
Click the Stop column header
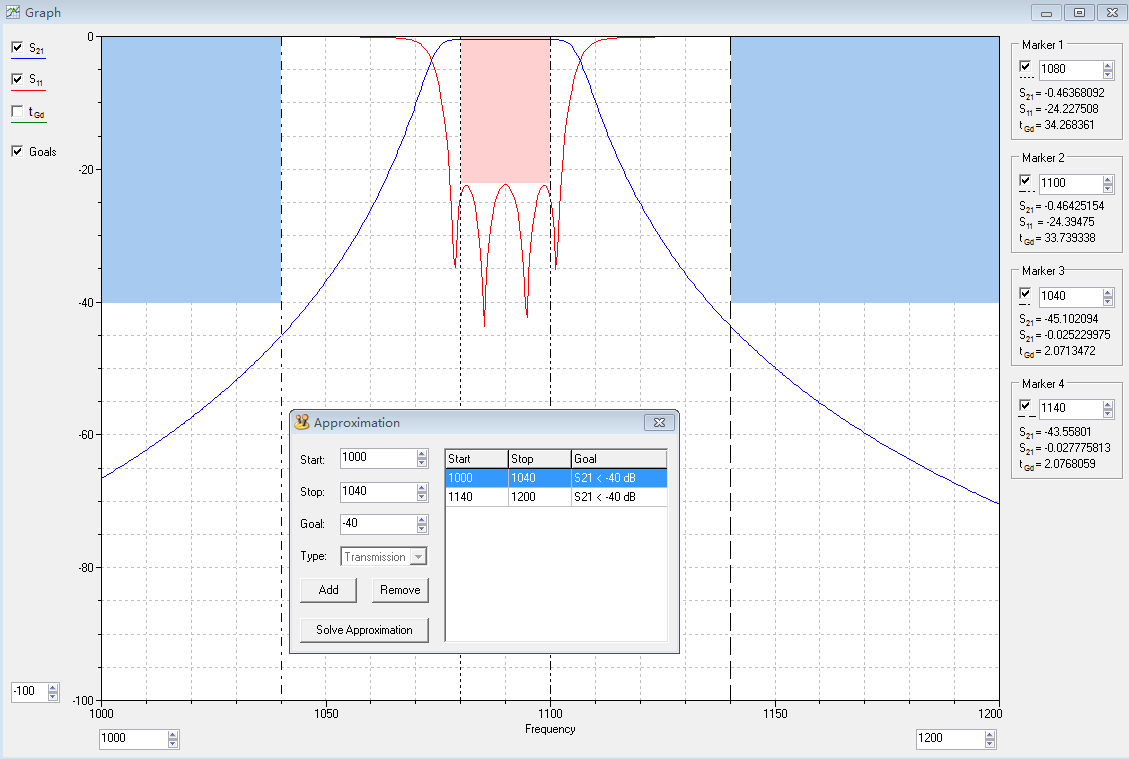(539, 459)
